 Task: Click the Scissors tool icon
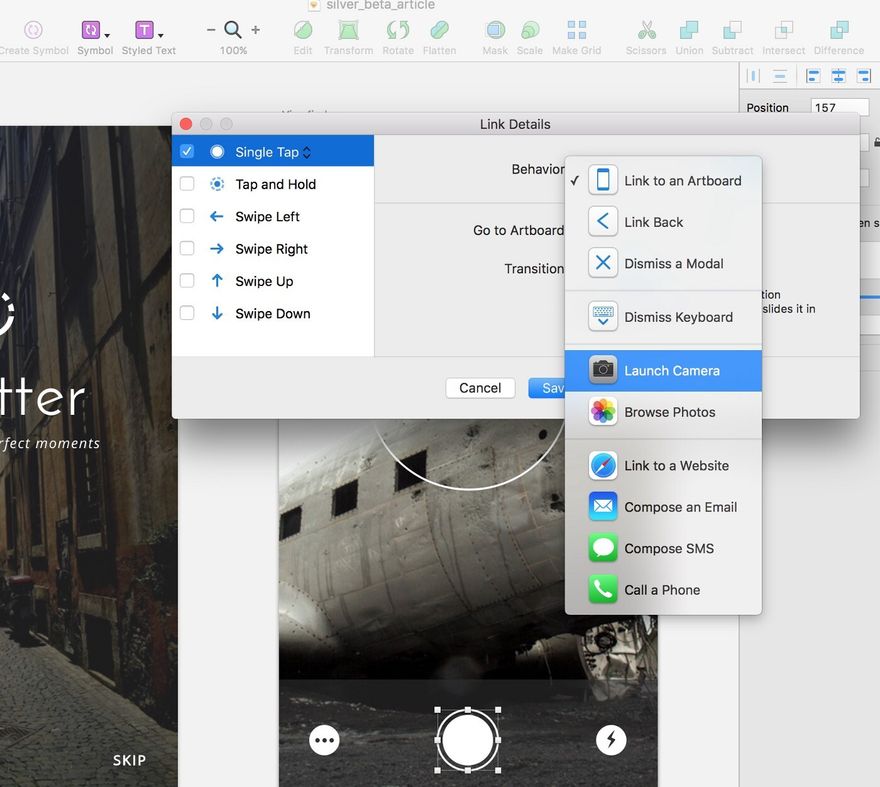pyautogui.click(x=647, y=30)
